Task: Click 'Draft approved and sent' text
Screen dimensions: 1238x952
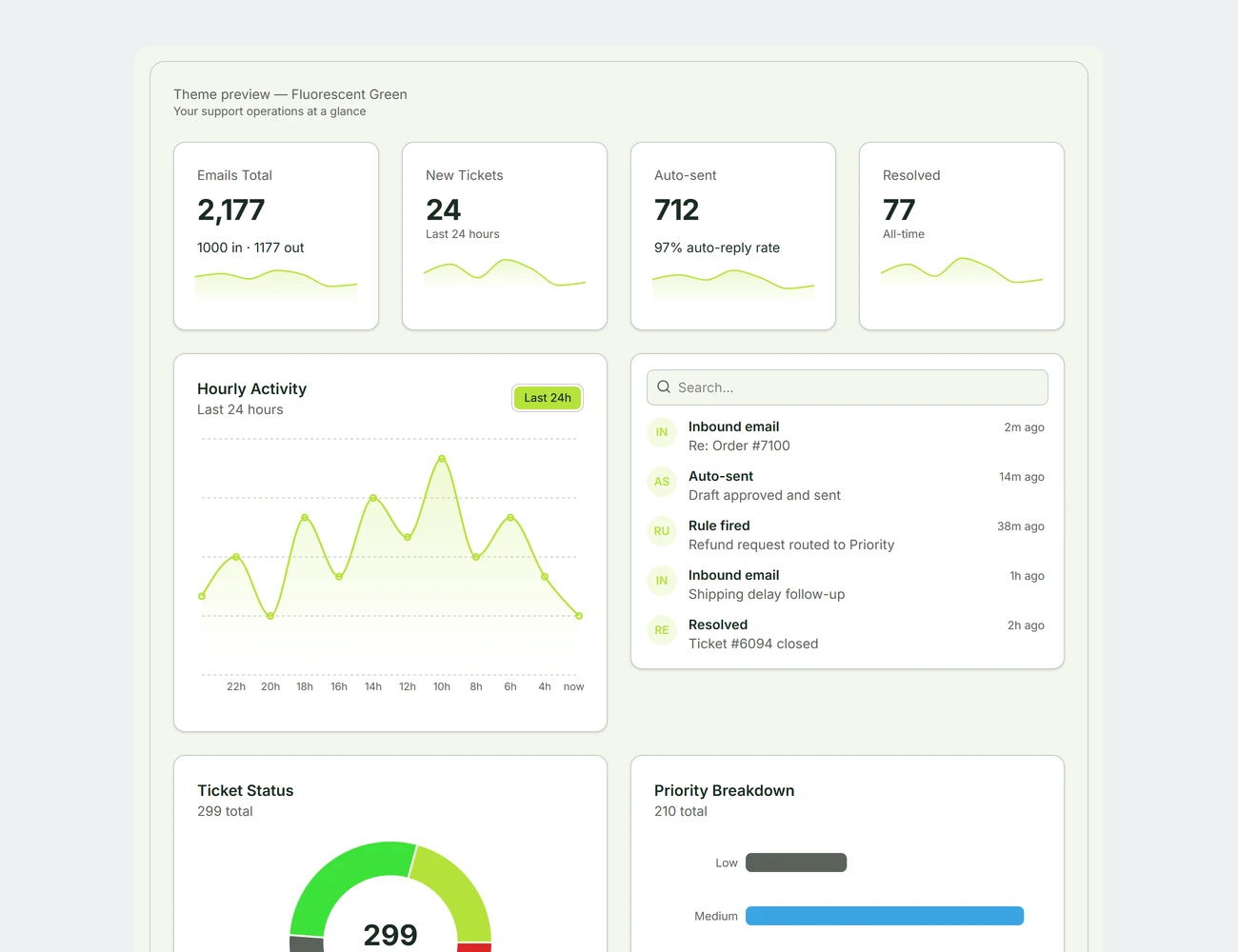Action: [x=765, y=495]
